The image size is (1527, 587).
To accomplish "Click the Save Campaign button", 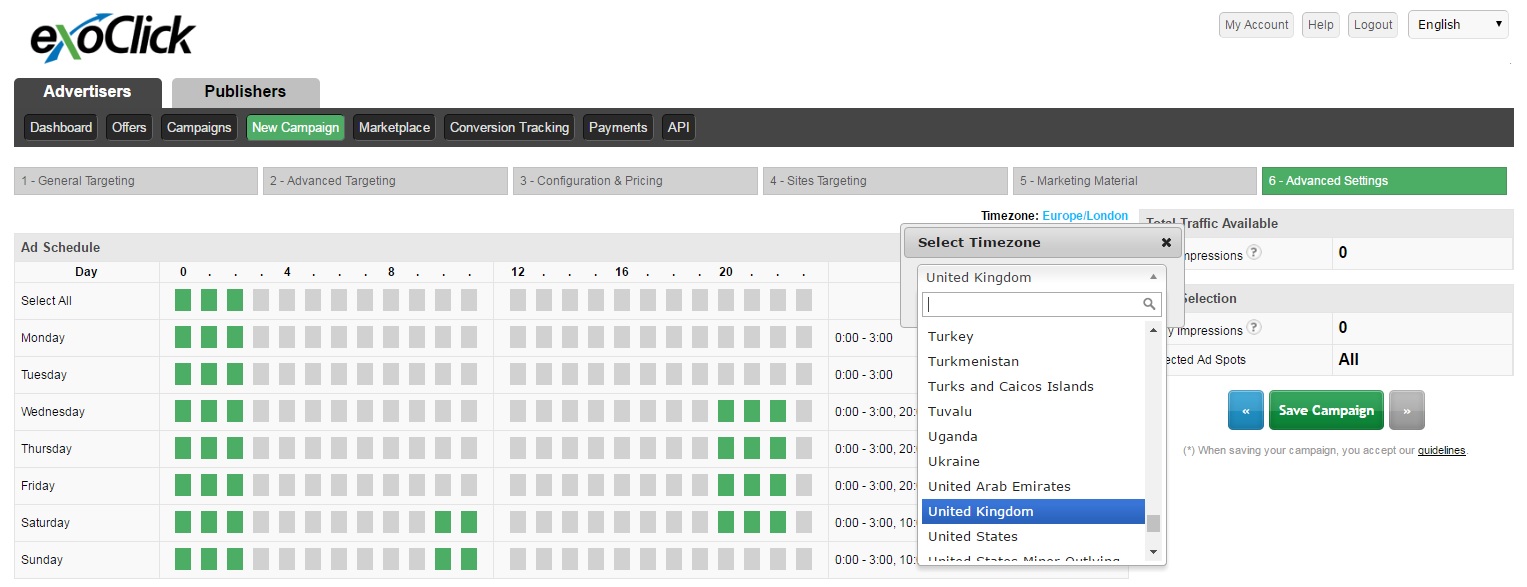I will click(1326, 410).
